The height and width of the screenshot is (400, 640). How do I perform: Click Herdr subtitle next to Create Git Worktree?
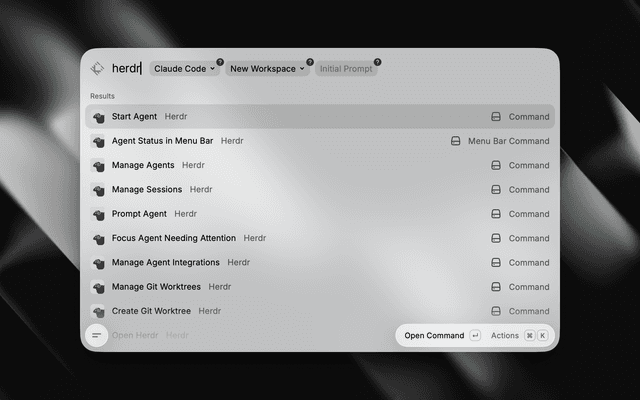pos(210,311)
